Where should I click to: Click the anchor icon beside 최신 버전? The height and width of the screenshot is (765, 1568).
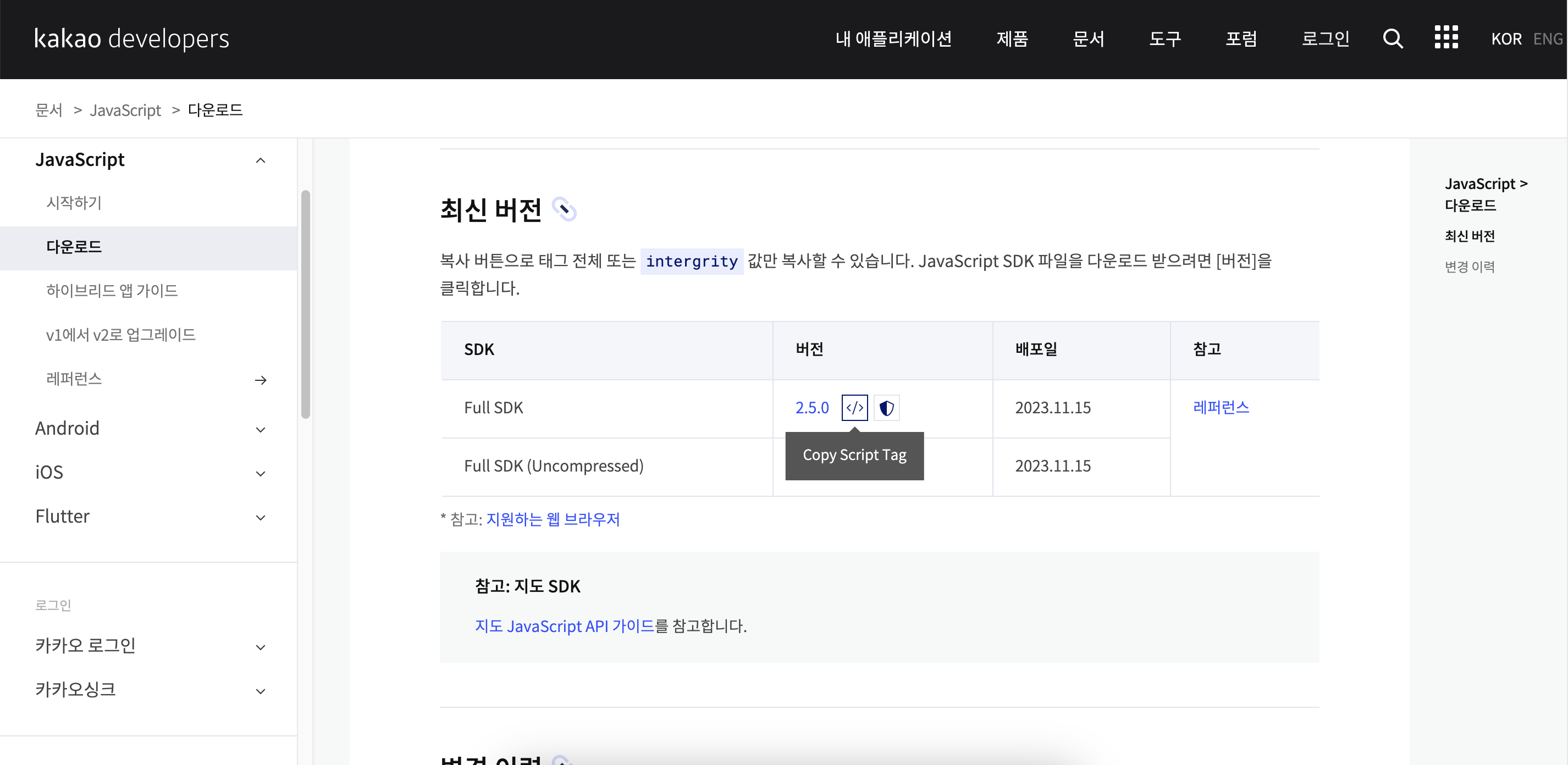point(566,210)
